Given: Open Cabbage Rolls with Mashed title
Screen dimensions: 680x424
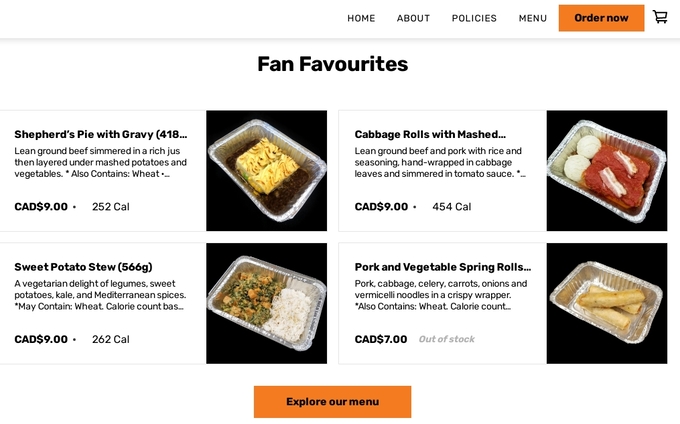Looking at the screenshot, I should [430, 134].
